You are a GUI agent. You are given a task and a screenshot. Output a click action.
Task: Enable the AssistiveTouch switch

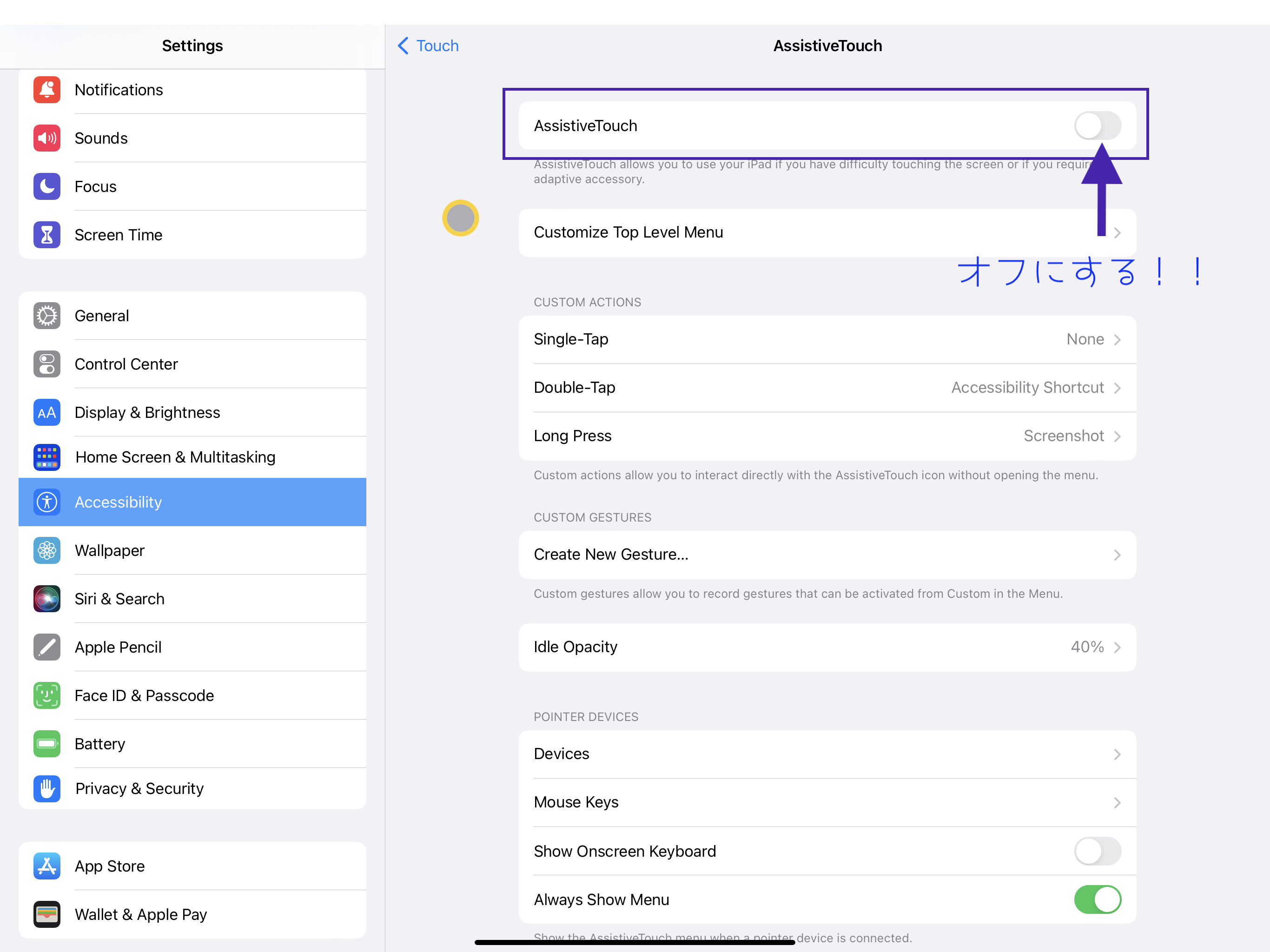point(1097,126)
